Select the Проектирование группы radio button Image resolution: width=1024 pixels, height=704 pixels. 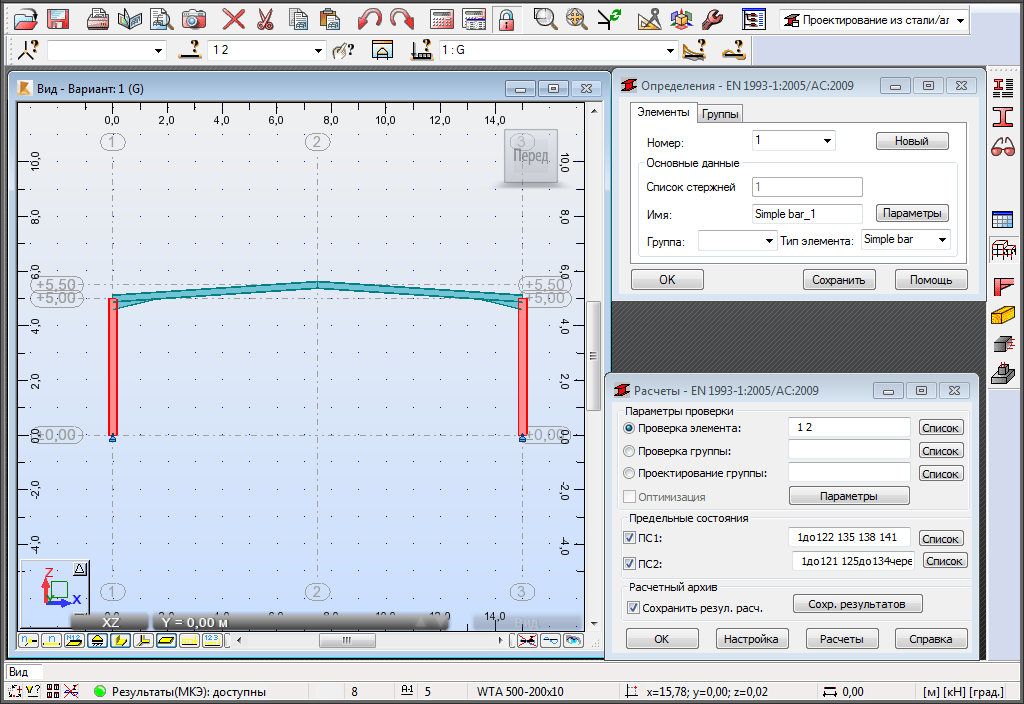629,473
